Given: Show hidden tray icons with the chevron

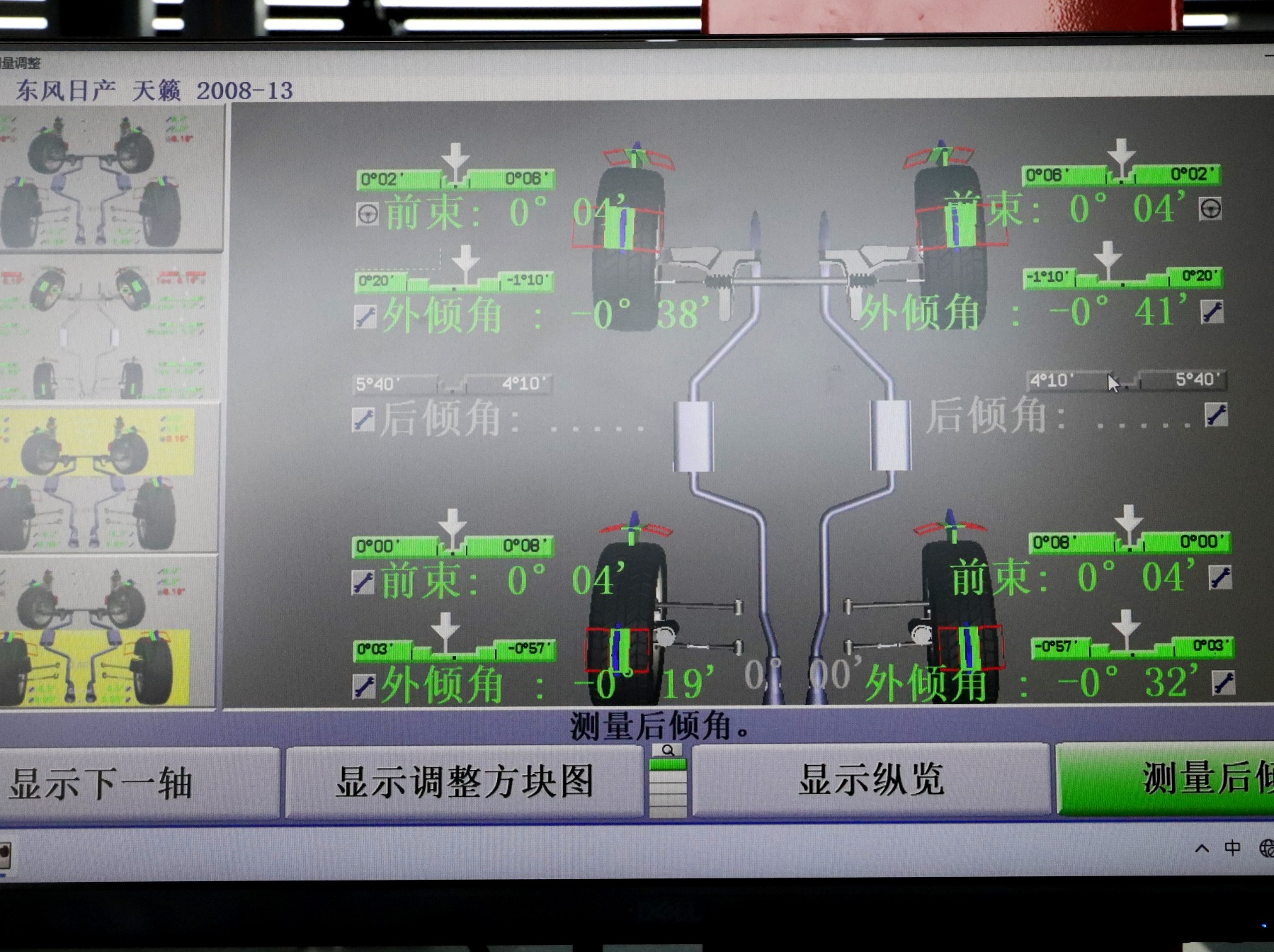Looking at the screenshot, I should pyautogui.click(x=1202, y=848).
